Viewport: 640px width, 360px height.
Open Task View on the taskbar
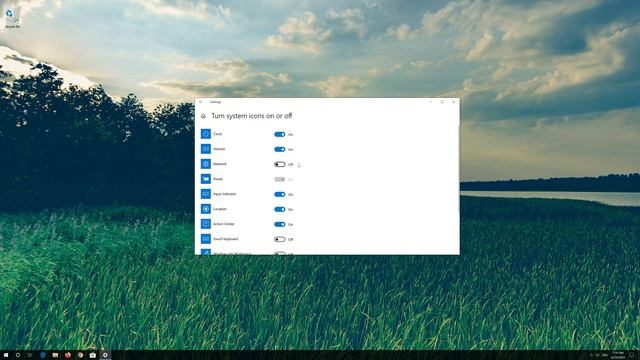(30, 355)
